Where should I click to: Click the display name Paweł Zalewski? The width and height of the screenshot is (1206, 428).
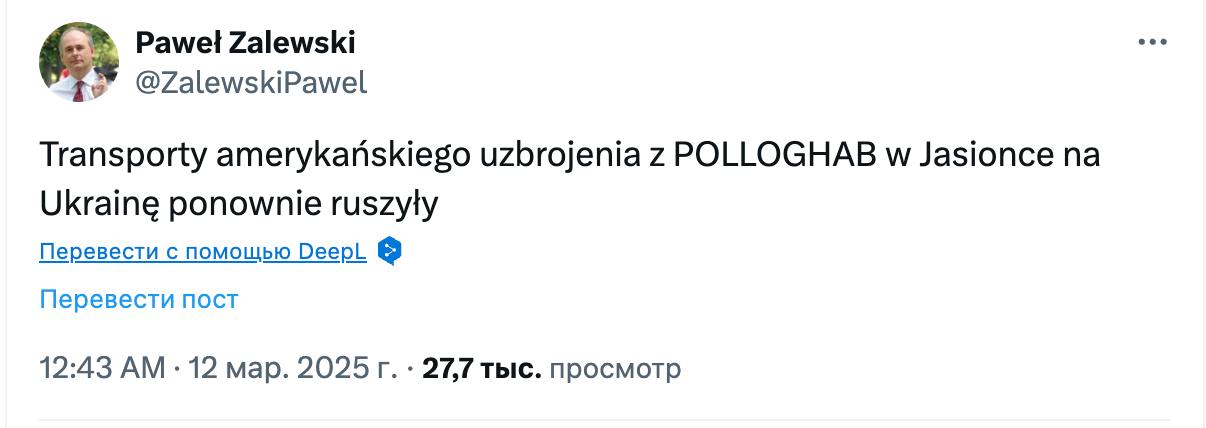pyautogui.click(x=245, y=43)
